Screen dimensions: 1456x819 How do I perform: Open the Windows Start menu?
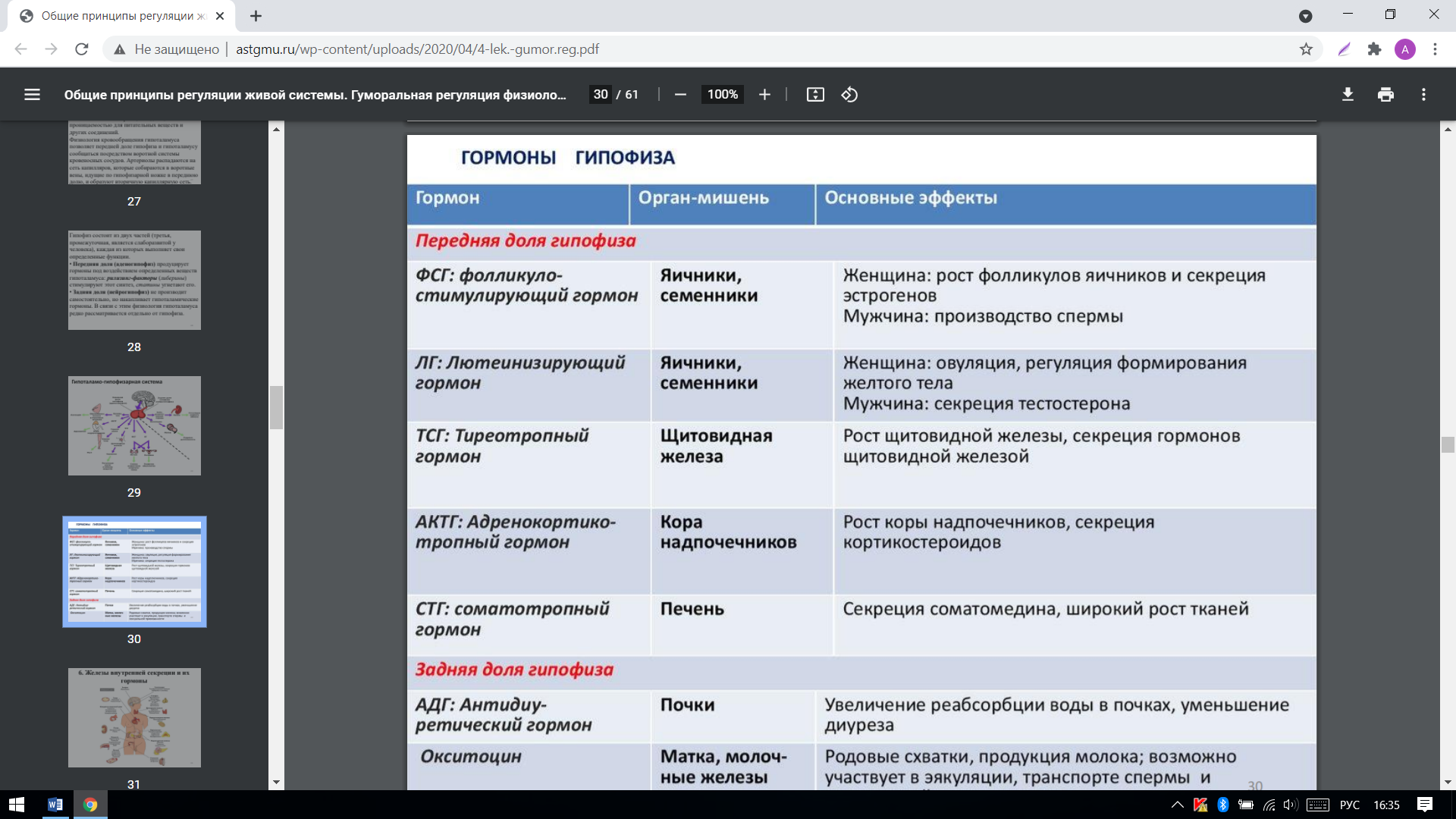tap(17, 805)
